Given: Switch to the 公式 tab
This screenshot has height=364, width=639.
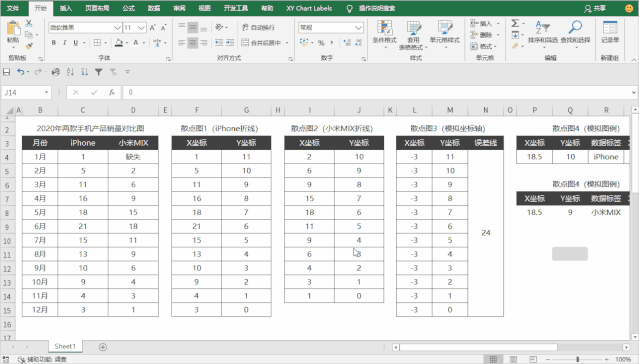Looking at the screenshot, I should [129, 8].
